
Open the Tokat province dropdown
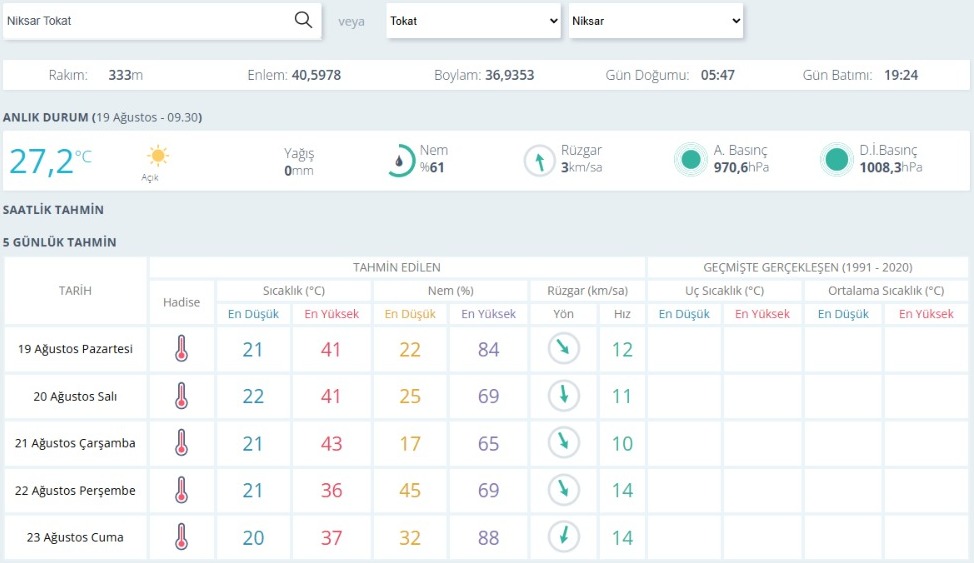(473, 21)
